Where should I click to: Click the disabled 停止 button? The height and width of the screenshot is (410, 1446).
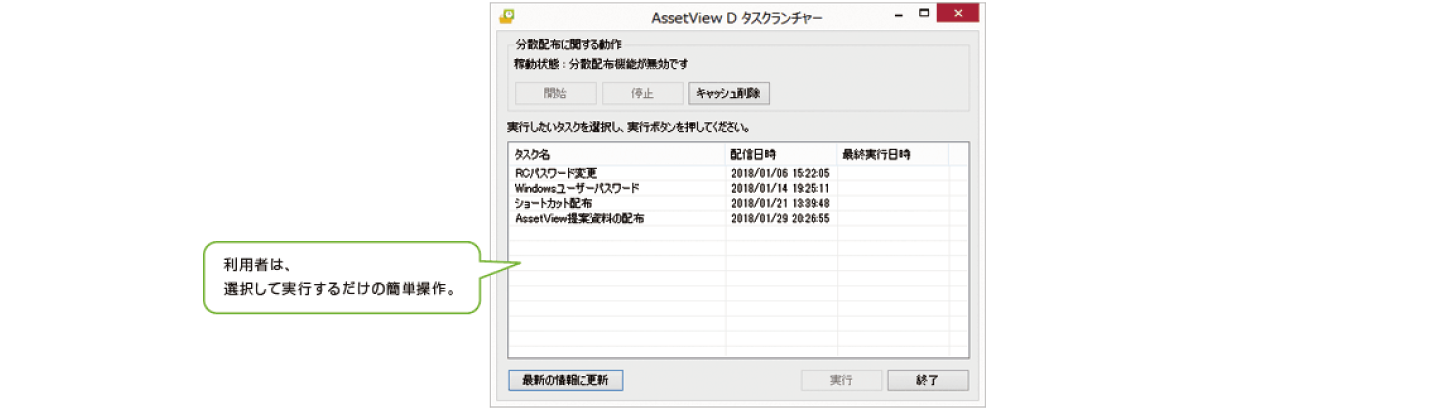[x=642, y=93]
